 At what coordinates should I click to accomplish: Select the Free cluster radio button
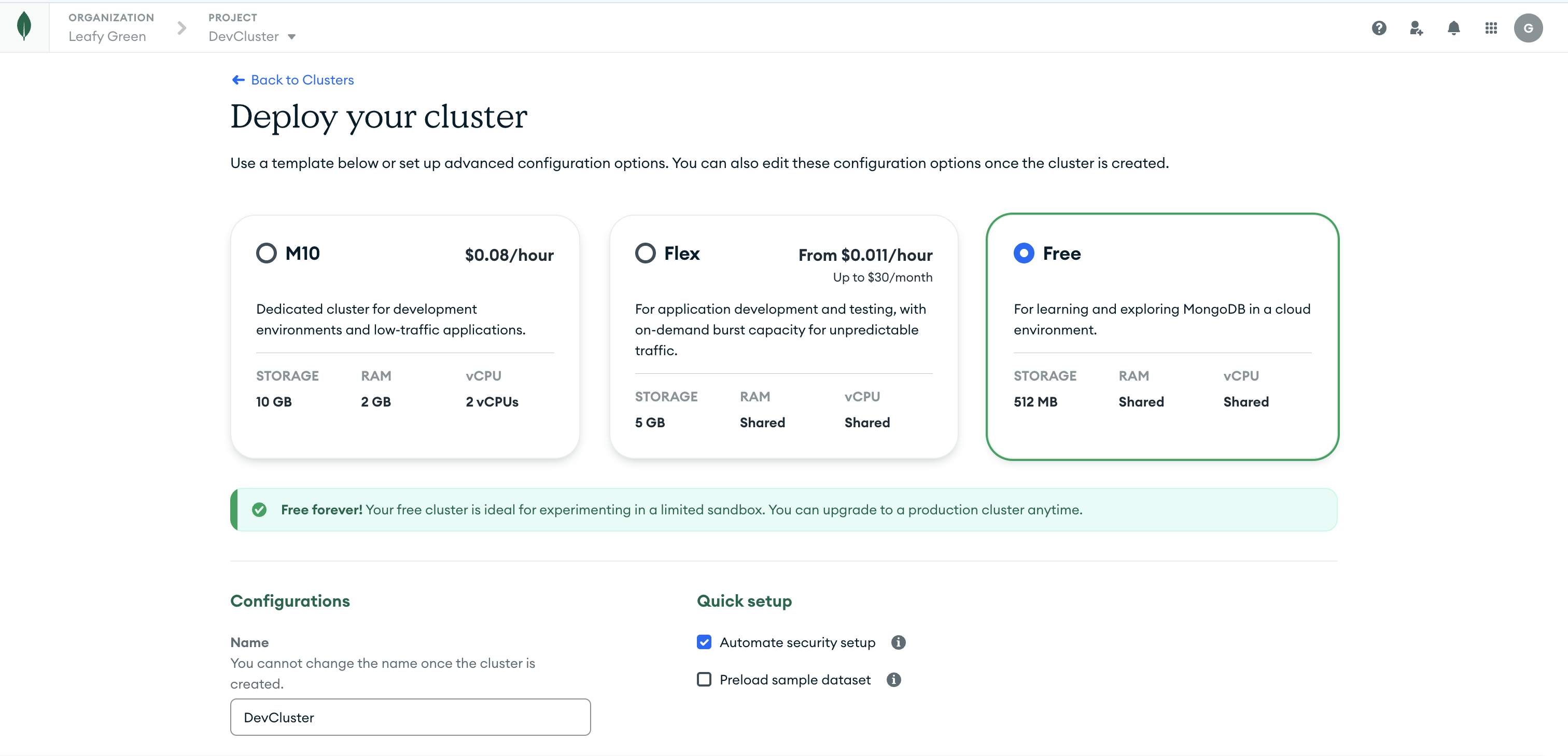pos(1023,253)
